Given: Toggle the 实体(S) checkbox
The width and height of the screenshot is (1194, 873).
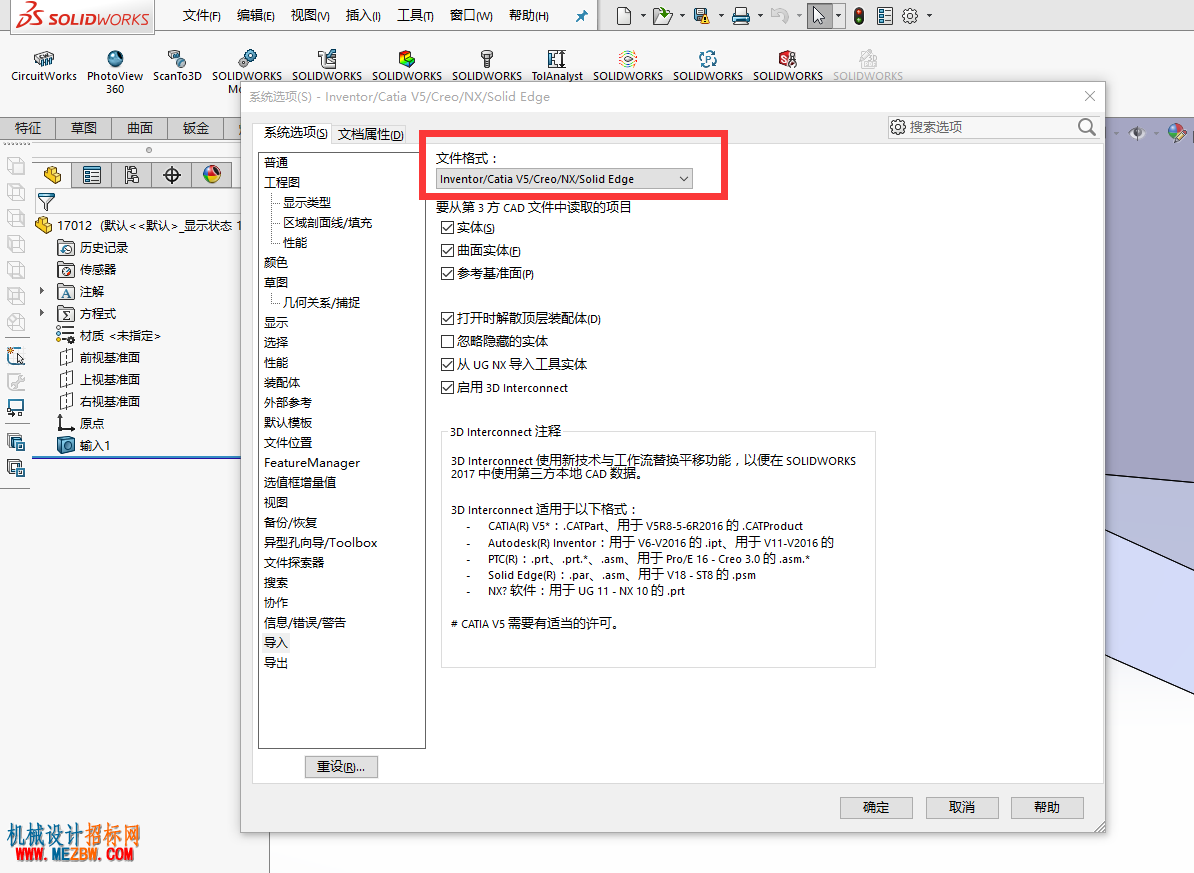Looking at the screenshot, I should (x=448, y=228).
